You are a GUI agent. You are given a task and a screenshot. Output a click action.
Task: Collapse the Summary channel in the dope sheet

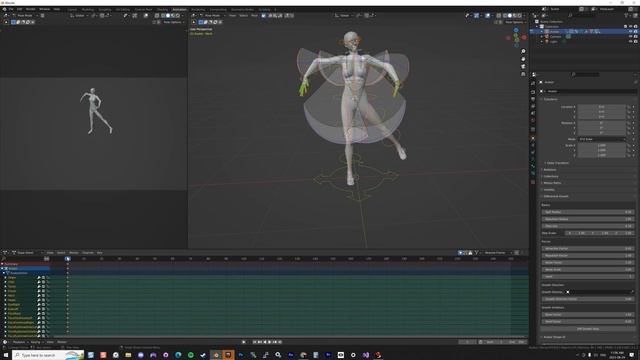click(x=2, y=264)
